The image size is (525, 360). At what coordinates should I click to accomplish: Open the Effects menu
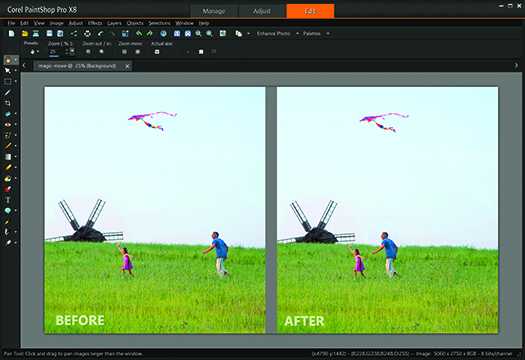95,23
